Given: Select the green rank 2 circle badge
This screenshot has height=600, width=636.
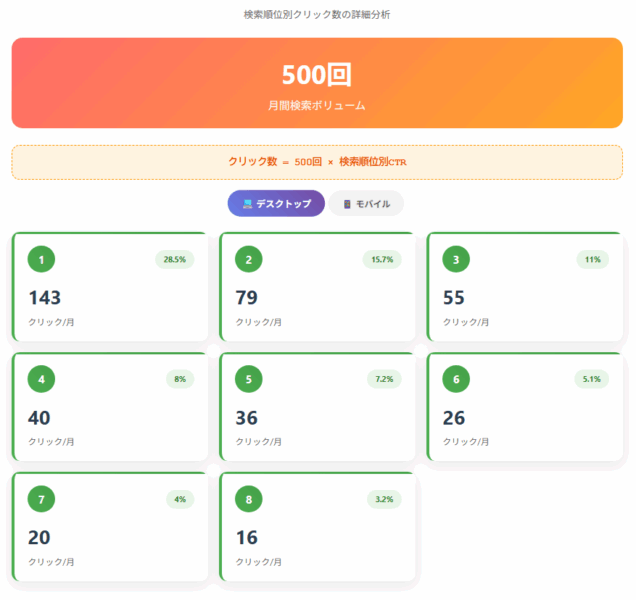Looking at the screenshot, I should 249,259.
